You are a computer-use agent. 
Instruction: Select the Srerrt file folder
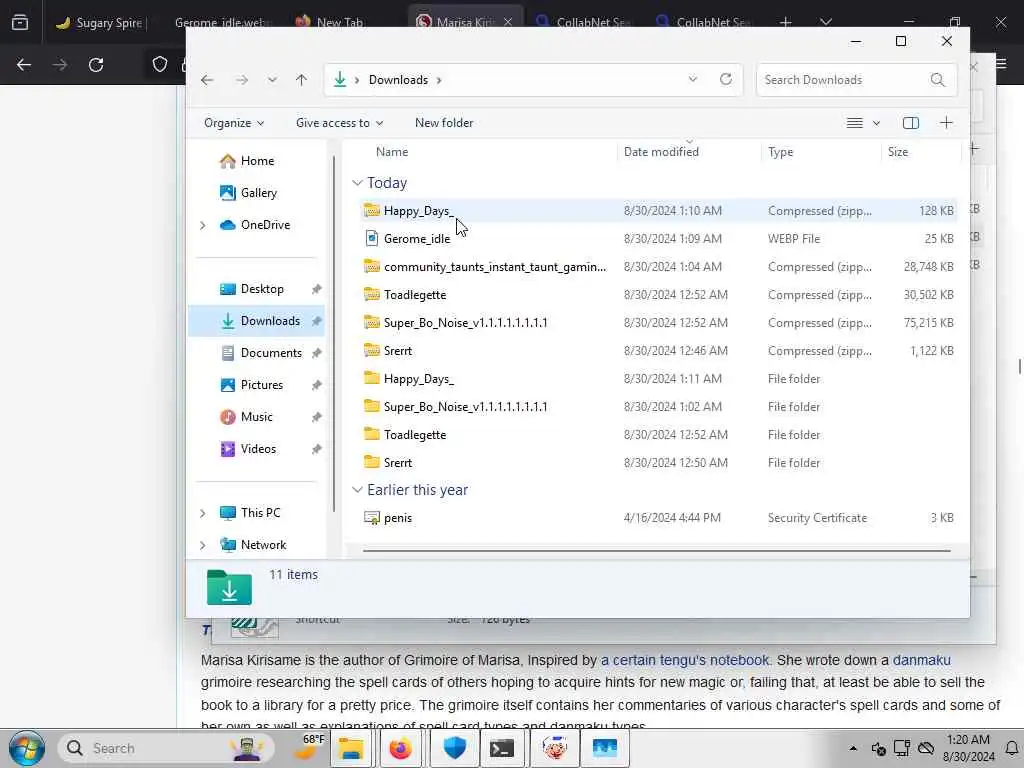click(658, 462)
